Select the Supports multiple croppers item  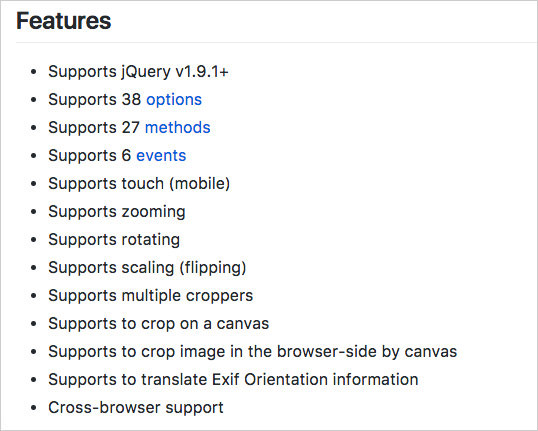[x=151, y=296]
